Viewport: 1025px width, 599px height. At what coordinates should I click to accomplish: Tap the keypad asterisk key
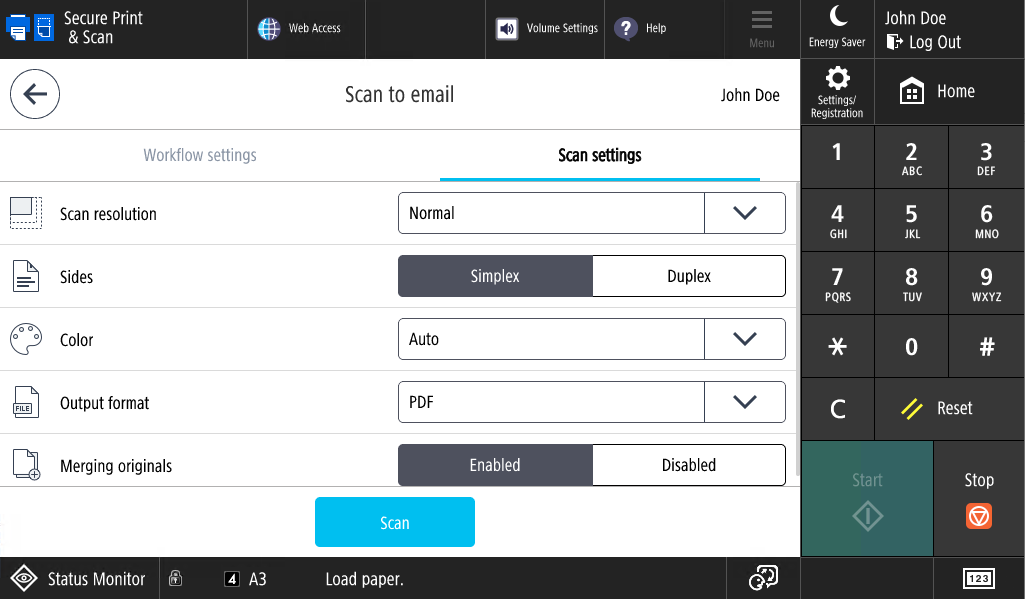click(x=837, y=347)
